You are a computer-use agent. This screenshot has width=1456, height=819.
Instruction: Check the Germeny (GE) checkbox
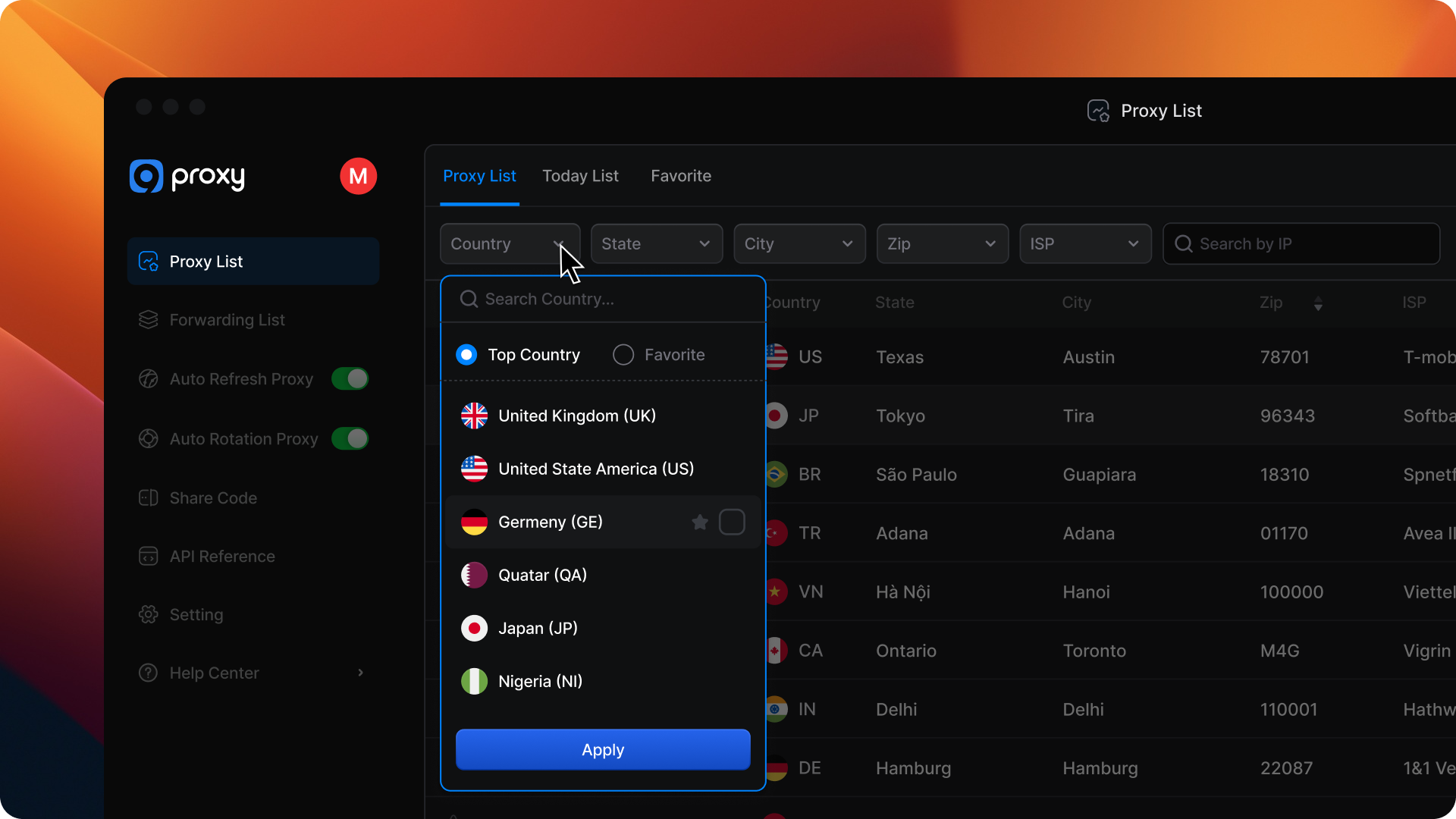tap(732, 522)
